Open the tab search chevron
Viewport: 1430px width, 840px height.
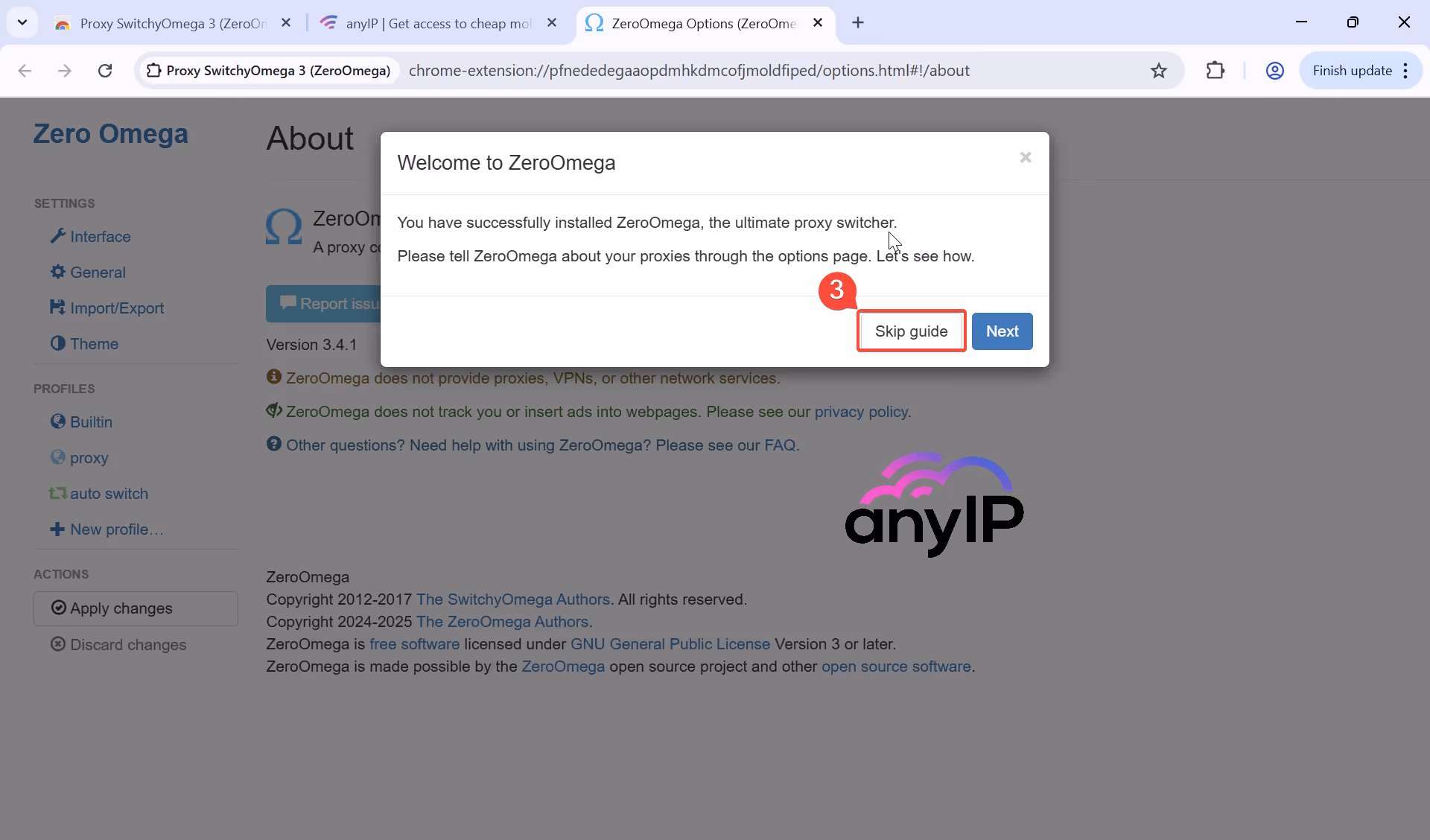click(22, 22)
